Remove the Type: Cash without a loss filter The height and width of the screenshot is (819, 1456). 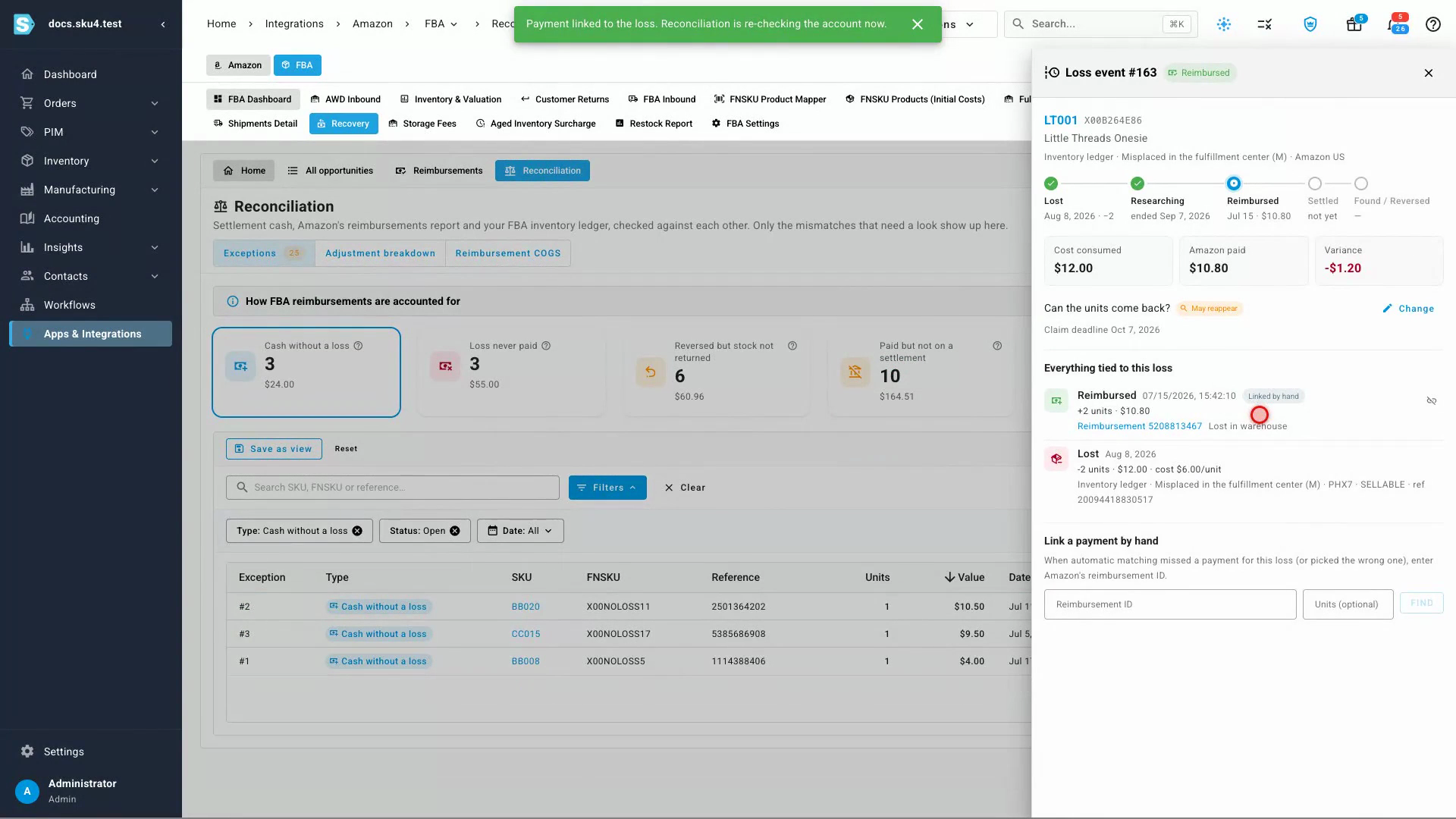(x=357, y=531)
